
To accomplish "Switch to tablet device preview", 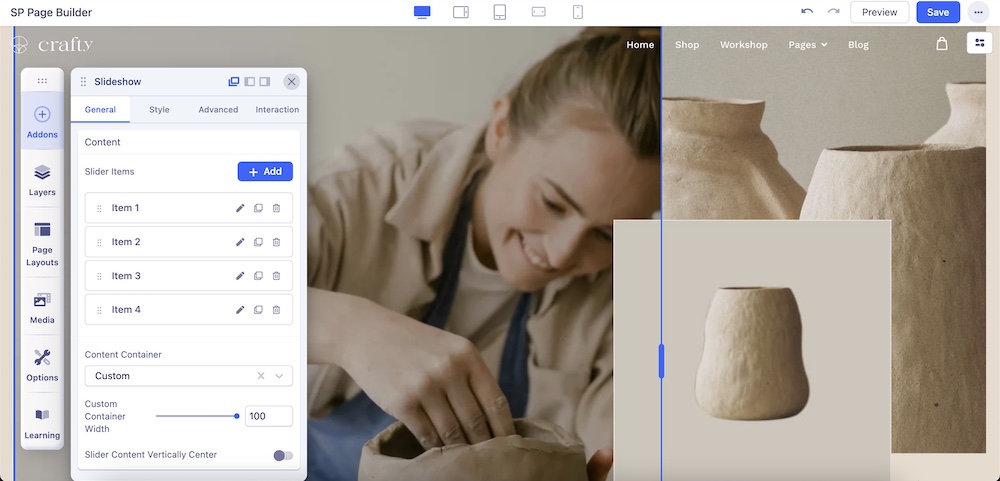I will coord(500,12).
